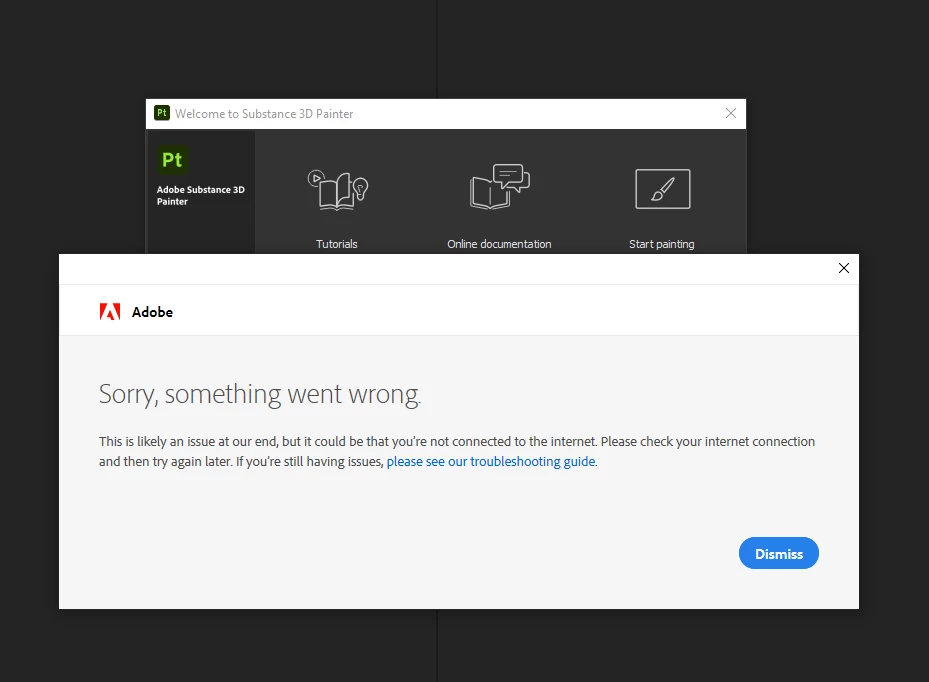Click the Tutorials label
Image resolution: width=929 pixels, height=682 pixels.
337,244
